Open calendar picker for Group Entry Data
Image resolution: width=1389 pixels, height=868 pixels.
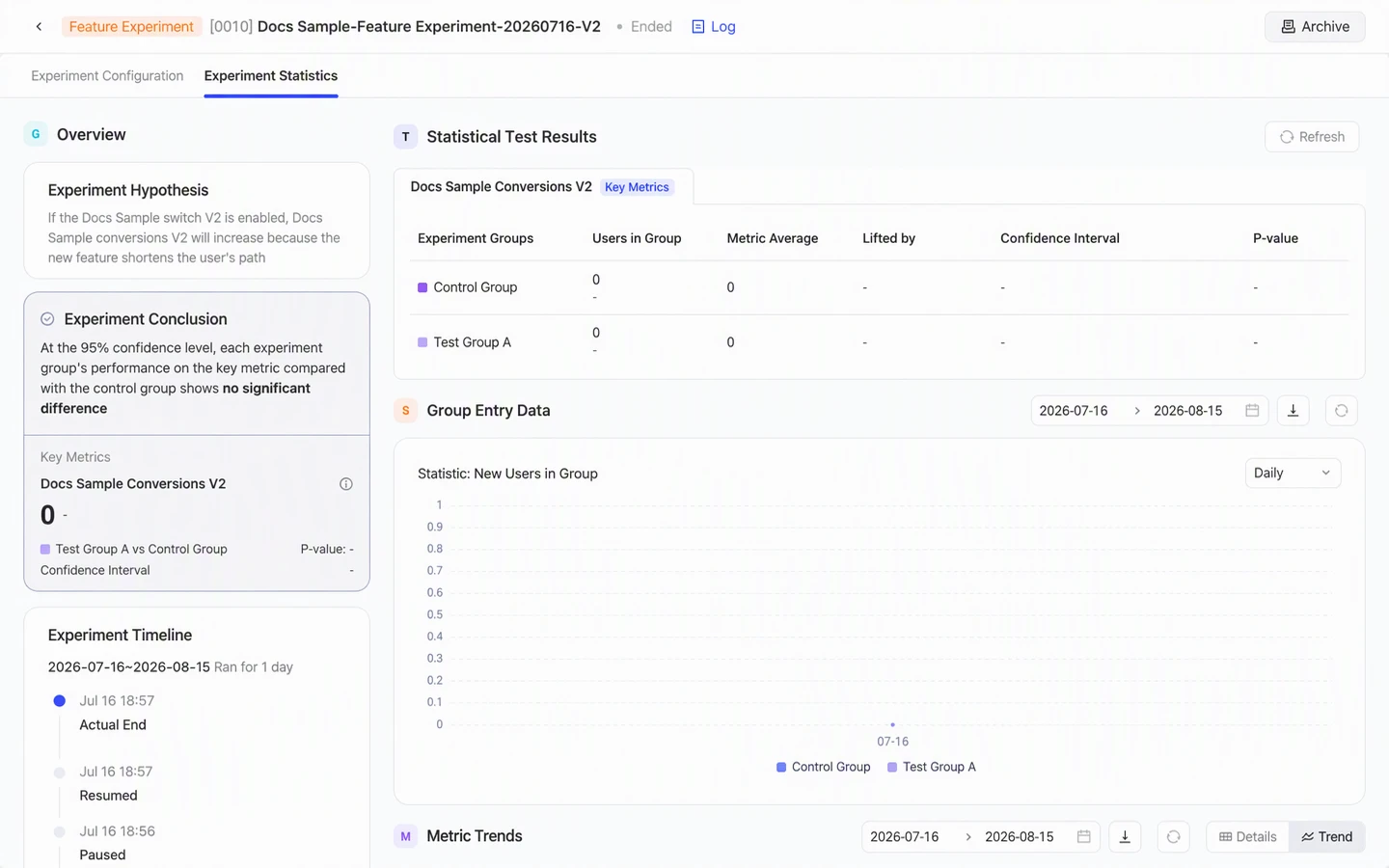1252,411
